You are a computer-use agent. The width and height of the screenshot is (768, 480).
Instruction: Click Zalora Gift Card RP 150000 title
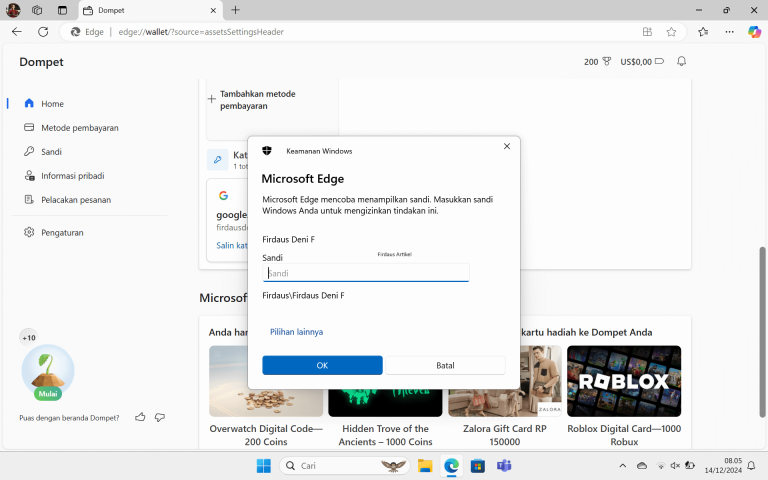[504, 435]
